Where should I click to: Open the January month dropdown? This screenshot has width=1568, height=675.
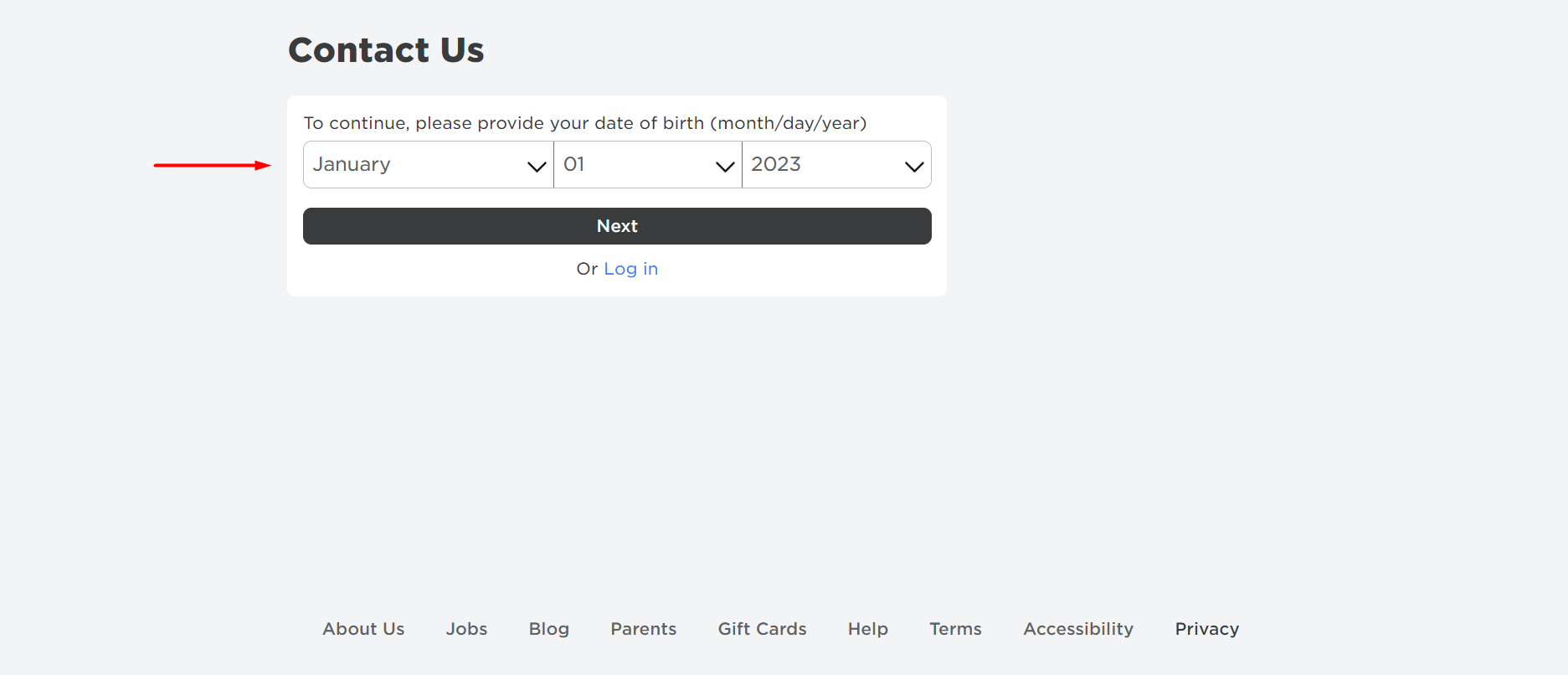click(428, 165)
